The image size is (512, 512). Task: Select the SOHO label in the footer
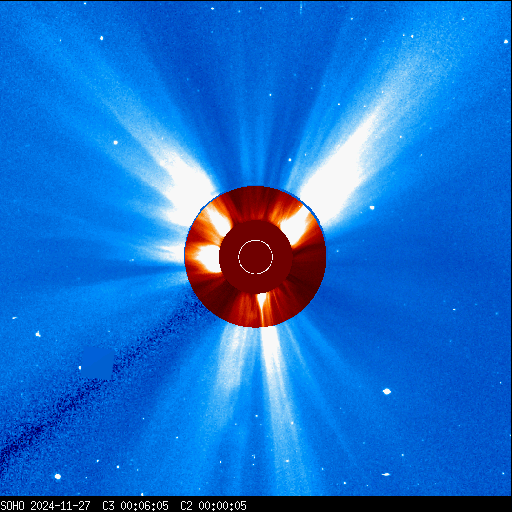pos(13,506)
